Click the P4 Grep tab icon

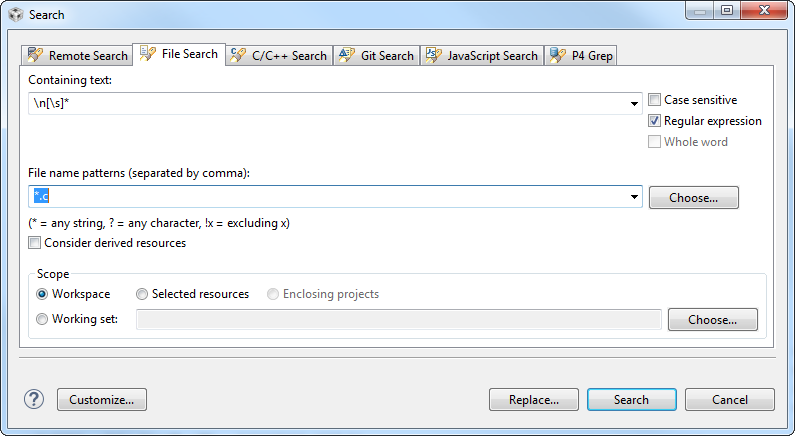coord(558,55)
